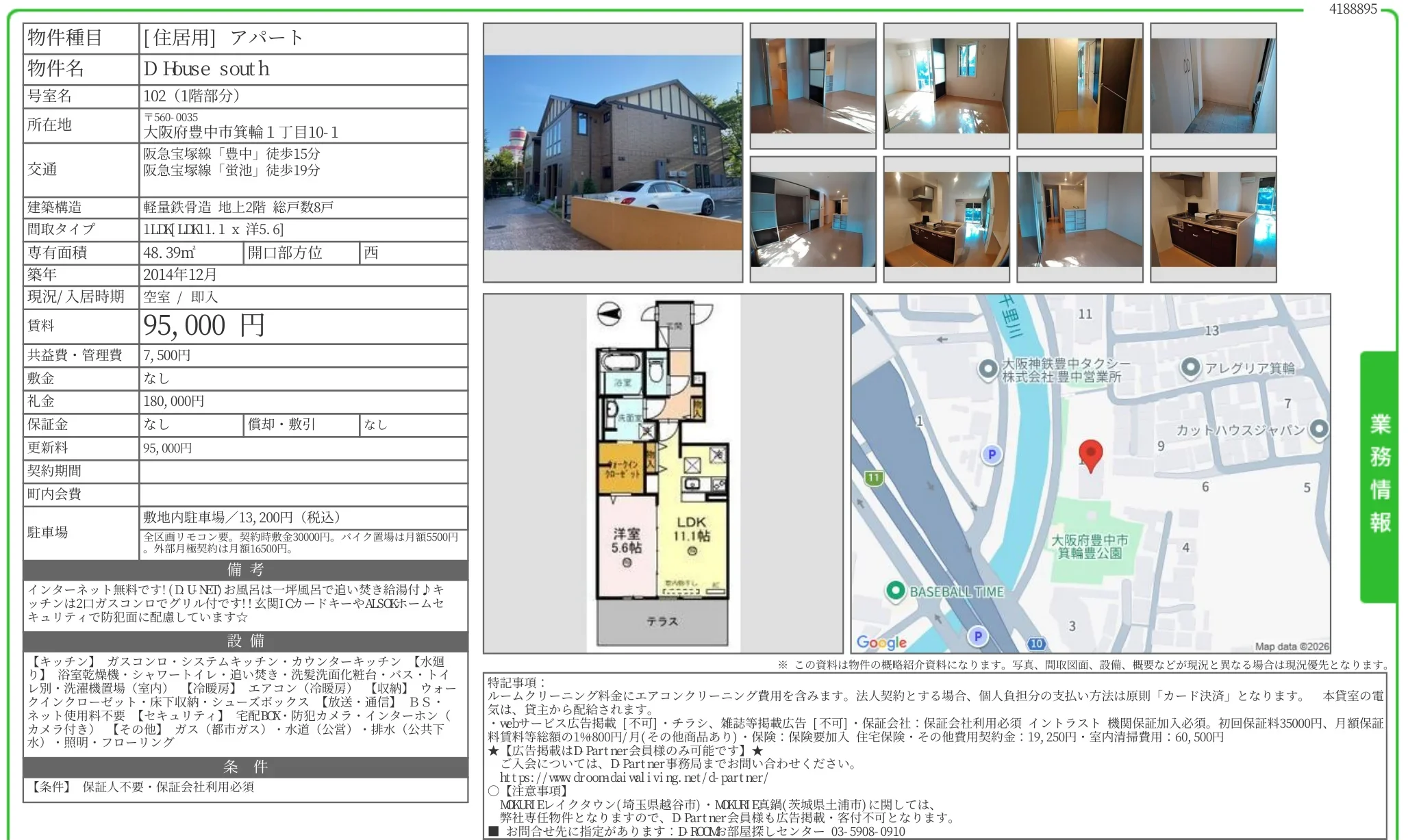
Task: Open the first interior photo in the bottom row
Action: point(813,219)
